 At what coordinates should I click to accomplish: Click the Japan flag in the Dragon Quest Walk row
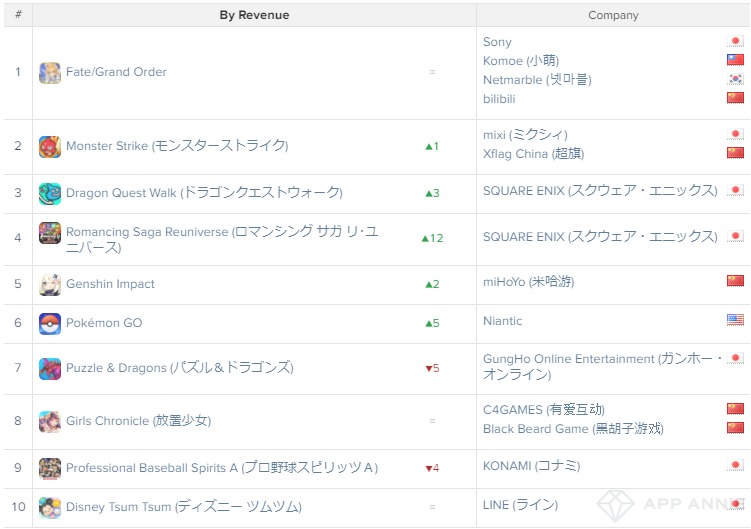point(735,191)
